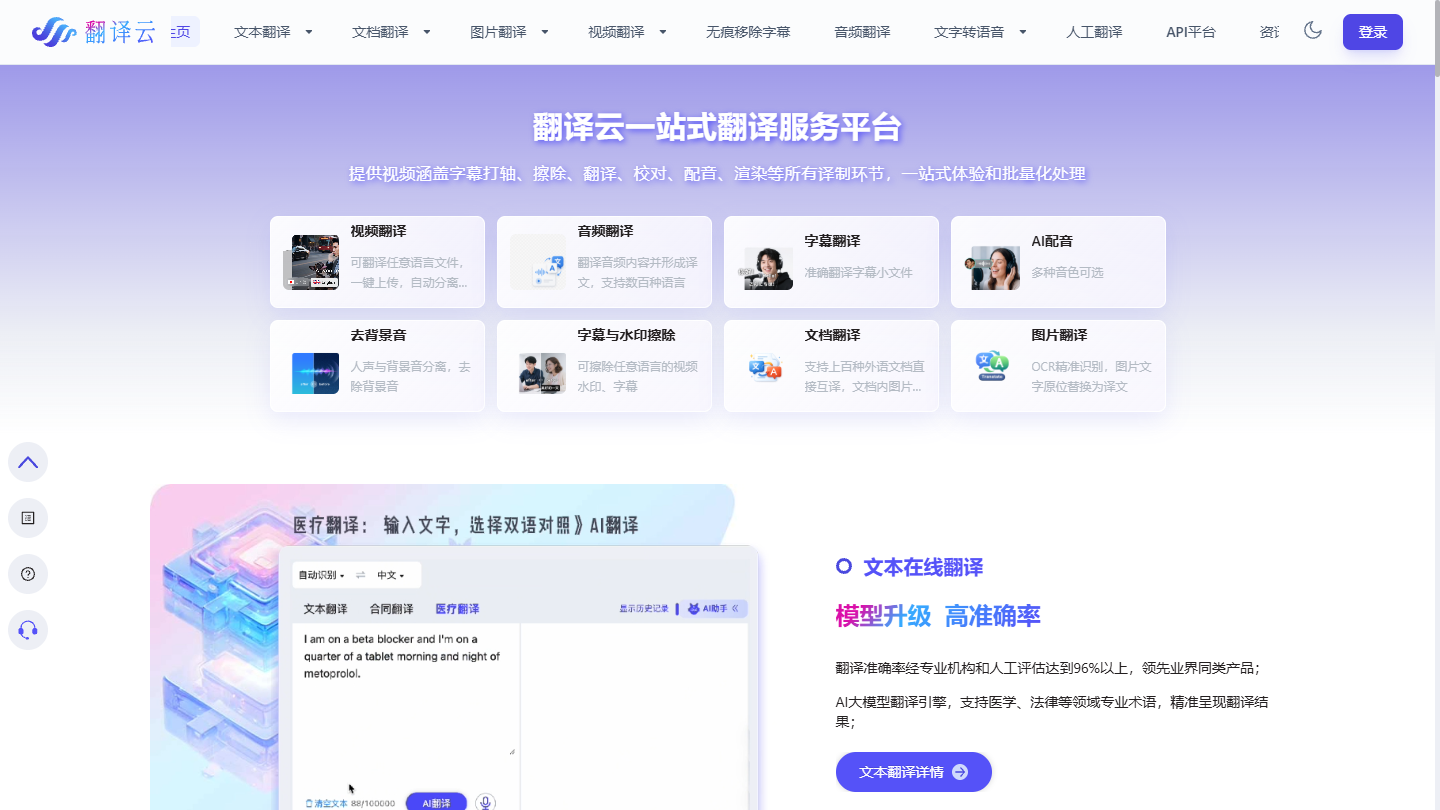1440x810 pixels.
Task: Click the 医疗翻译 demo preview image
Action: [455, 647]
